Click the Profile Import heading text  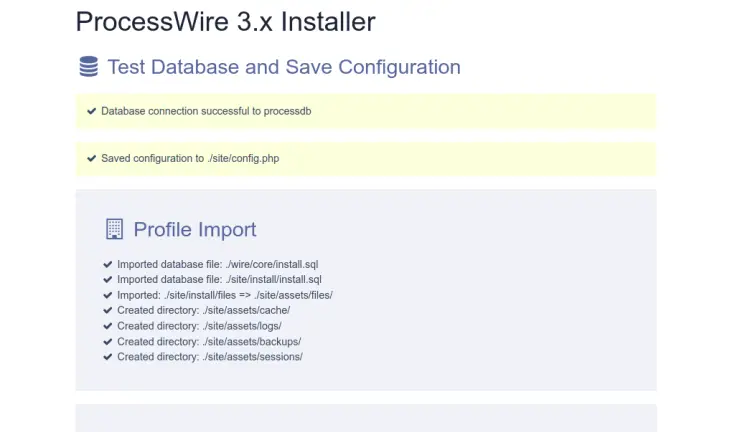[x=195, y=229]
